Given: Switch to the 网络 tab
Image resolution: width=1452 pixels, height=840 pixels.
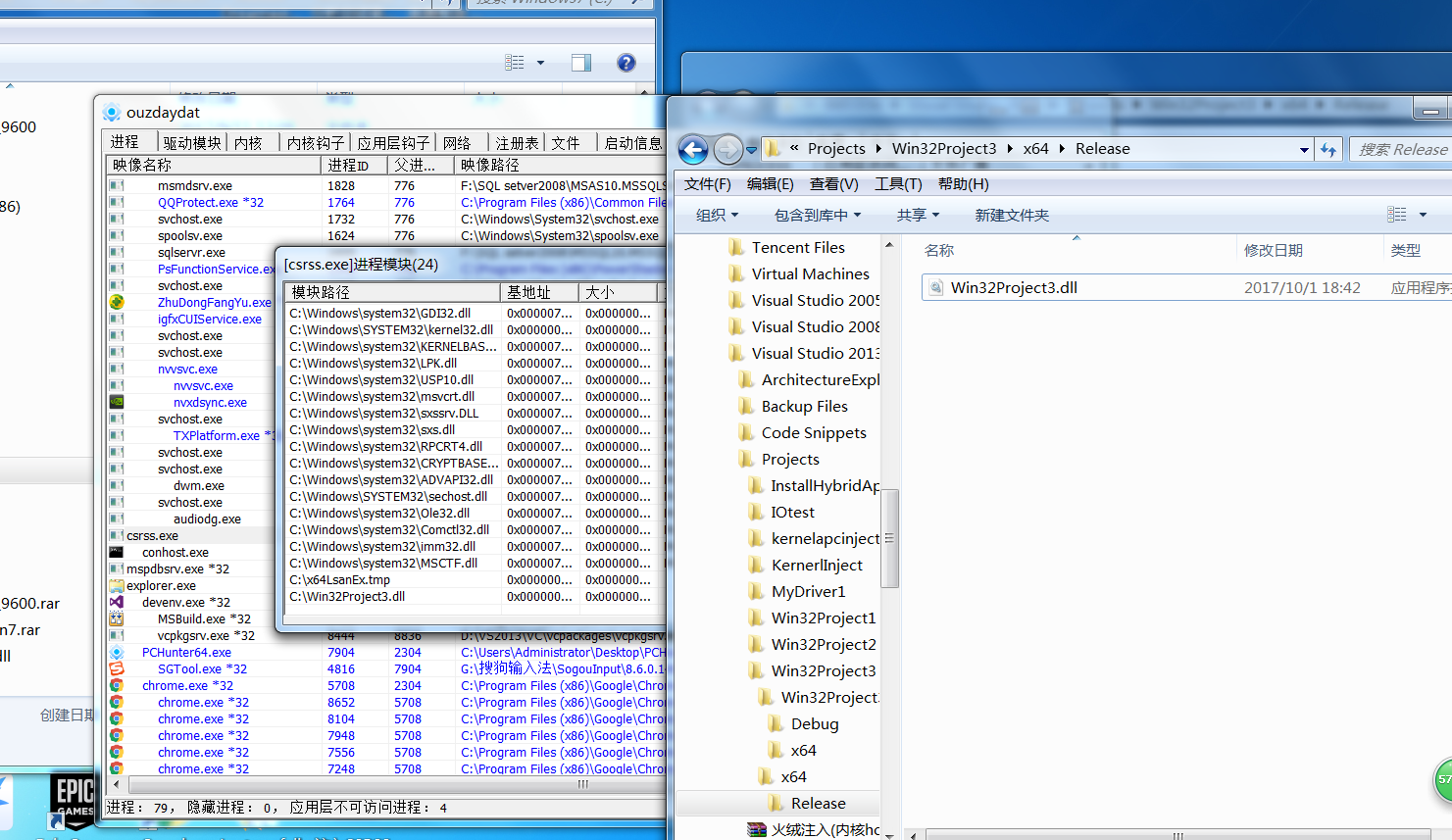Looking at the screenshot, I should coord(457,143).
